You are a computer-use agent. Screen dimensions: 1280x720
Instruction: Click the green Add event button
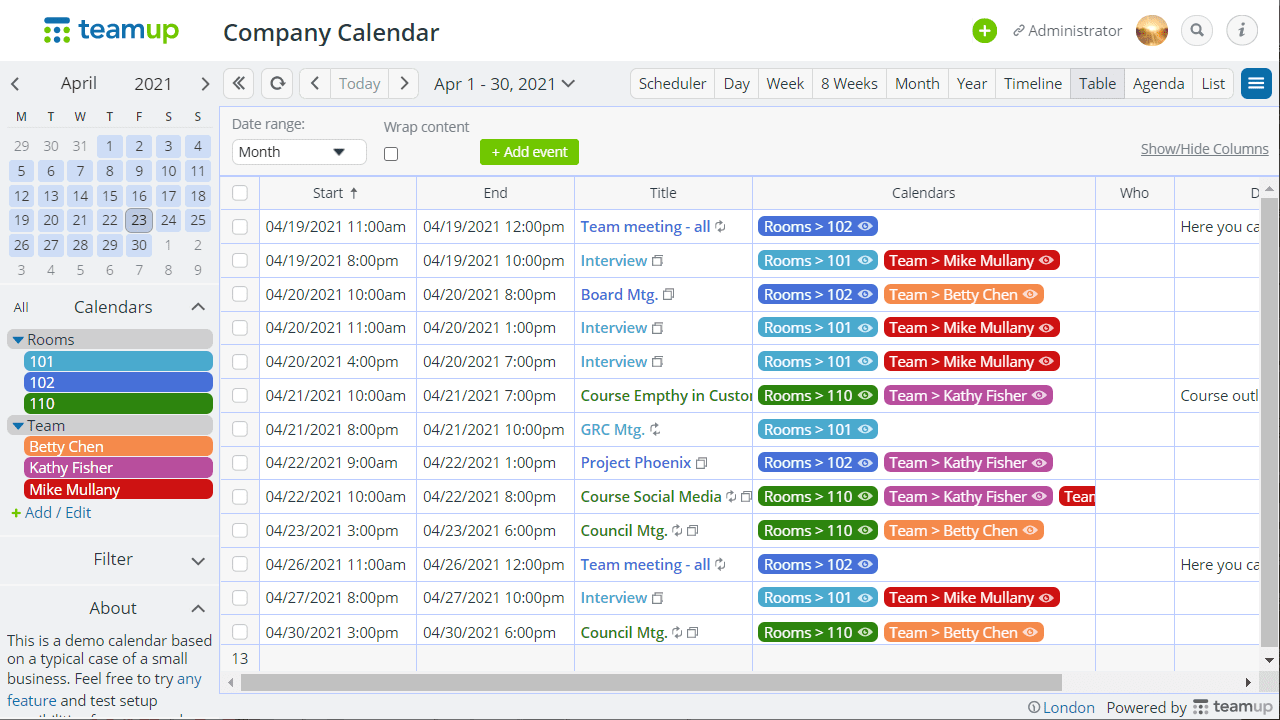coord(529,152)
